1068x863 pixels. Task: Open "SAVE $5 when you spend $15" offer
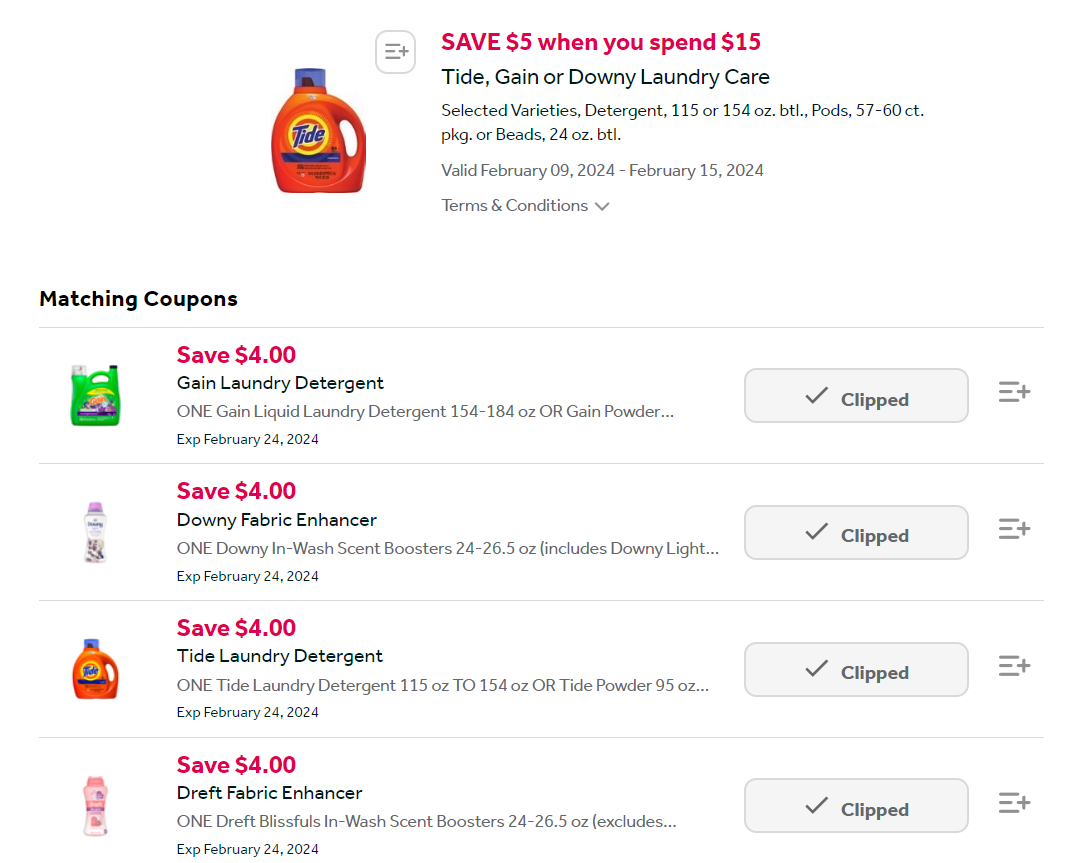(x=601, y=42)
